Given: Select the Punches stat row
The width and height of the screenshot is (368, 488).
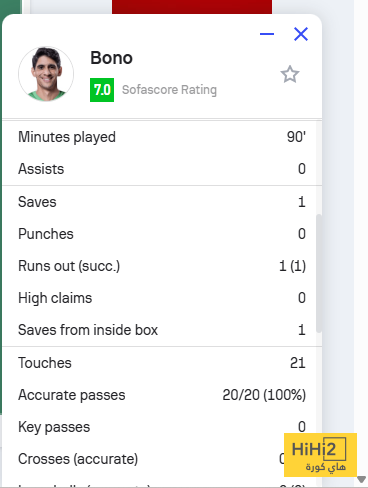Looking at the screenshot, I should pos(162,234).
